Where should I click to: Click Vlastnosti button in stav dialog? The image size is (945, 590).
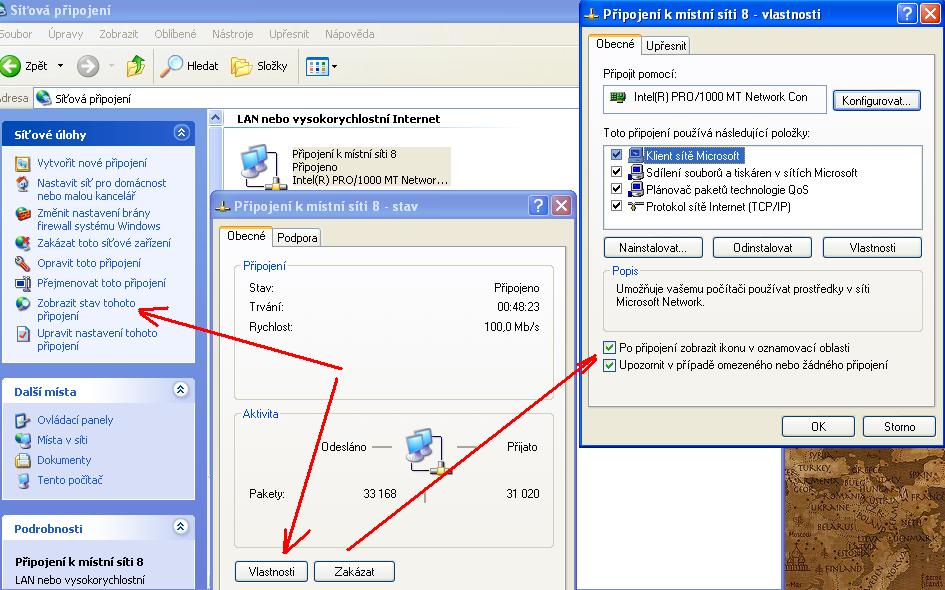pos(272,571)
